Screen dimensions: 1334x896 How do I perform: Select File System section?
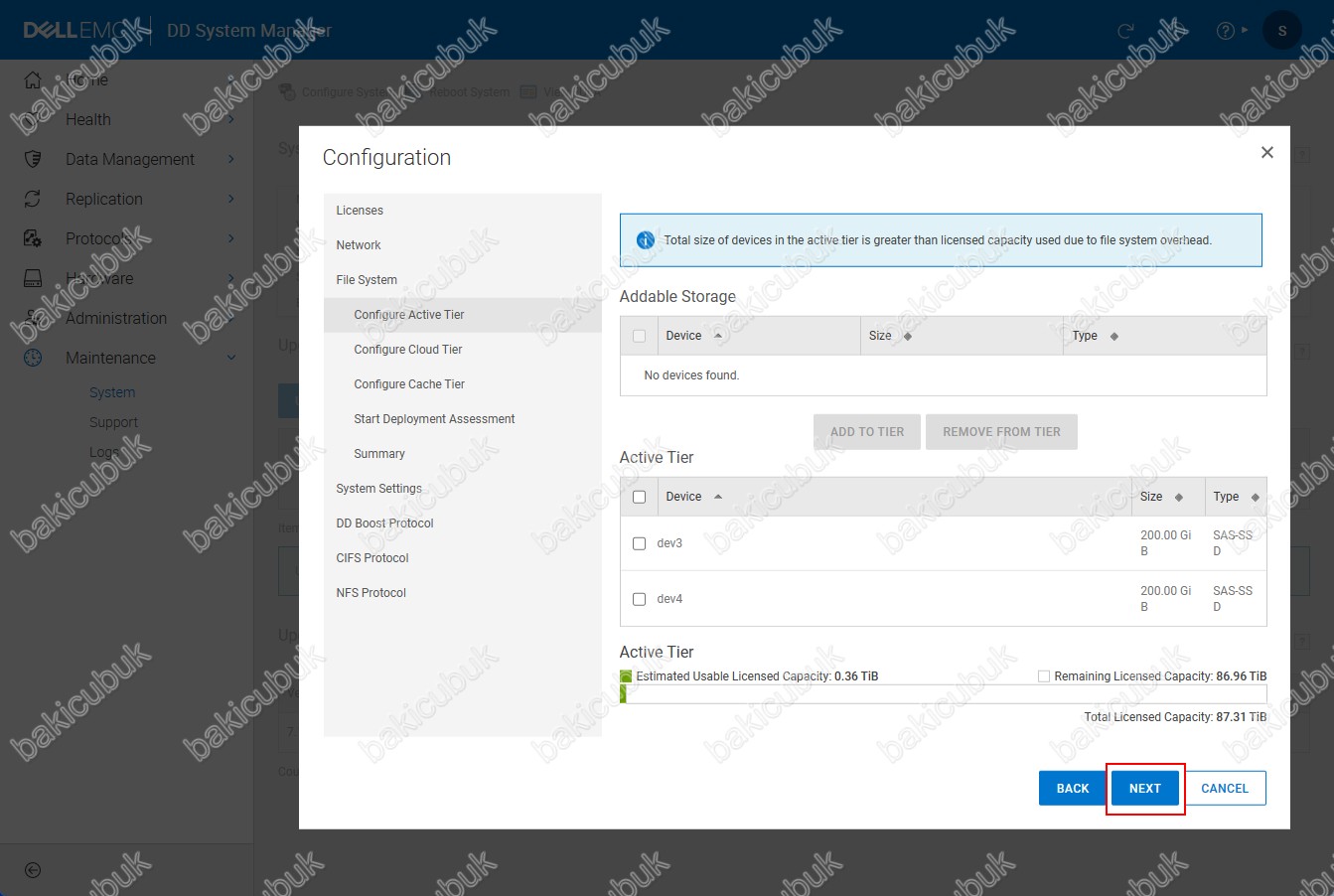click(463, 280)
